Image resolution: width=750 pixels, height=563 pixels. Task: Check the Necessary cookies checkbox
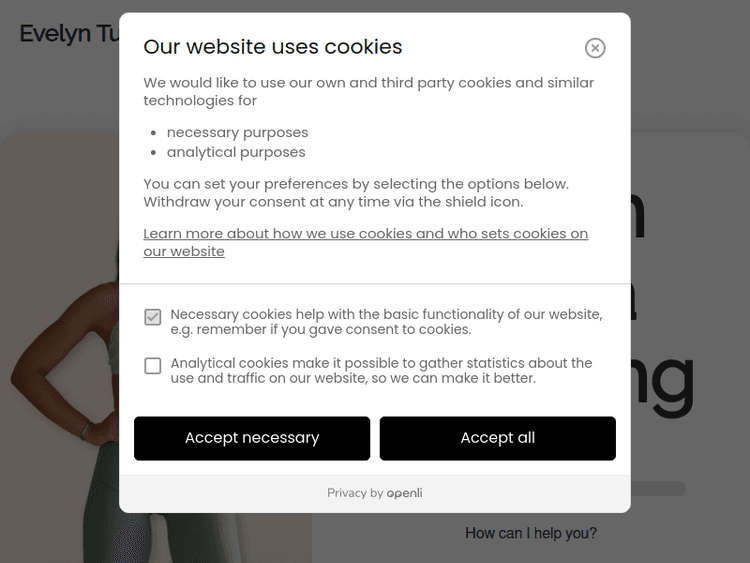click(153, 317)
